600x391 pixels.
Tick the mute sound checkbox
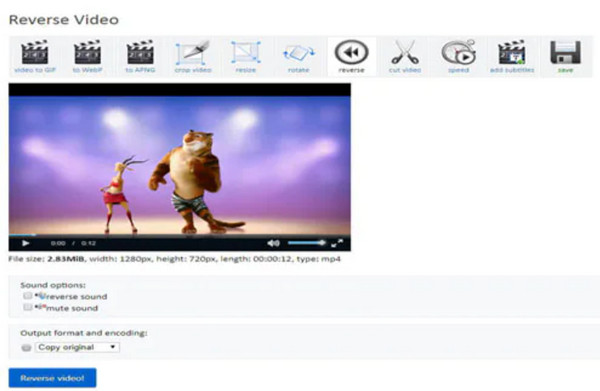28,307
